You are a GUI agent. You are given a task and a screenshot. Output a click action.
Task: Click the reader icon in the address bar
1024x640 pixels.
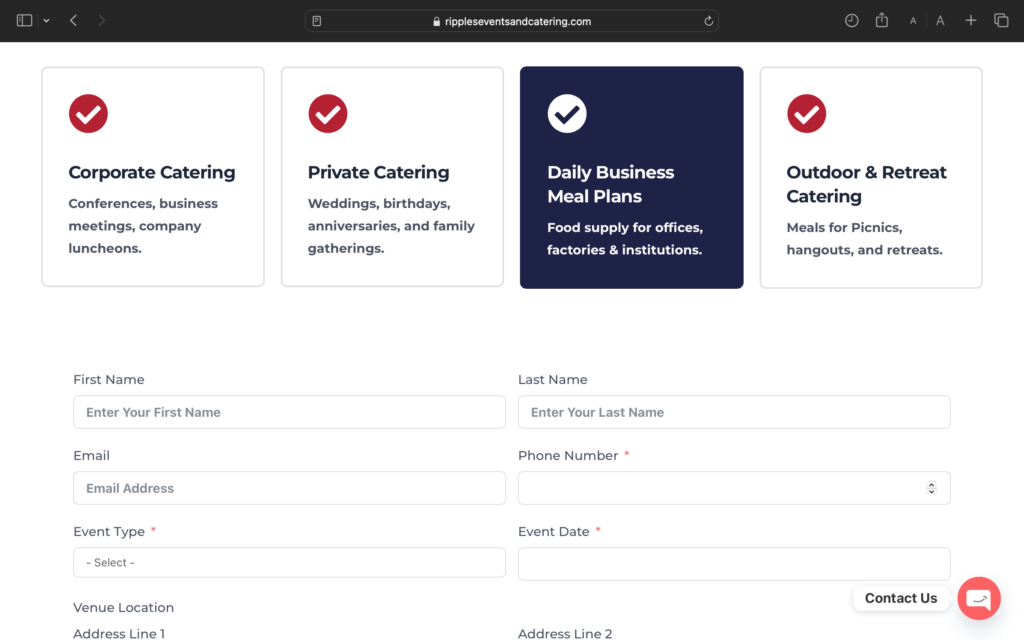pos(319,20)
